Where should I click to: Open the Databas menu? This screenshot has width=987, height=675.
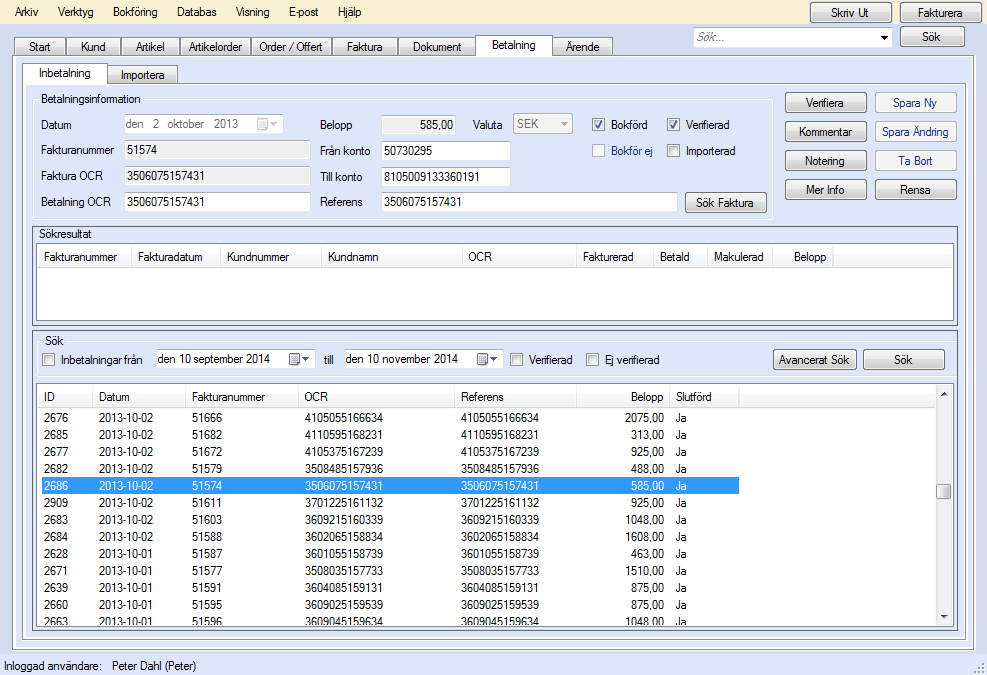196,12
